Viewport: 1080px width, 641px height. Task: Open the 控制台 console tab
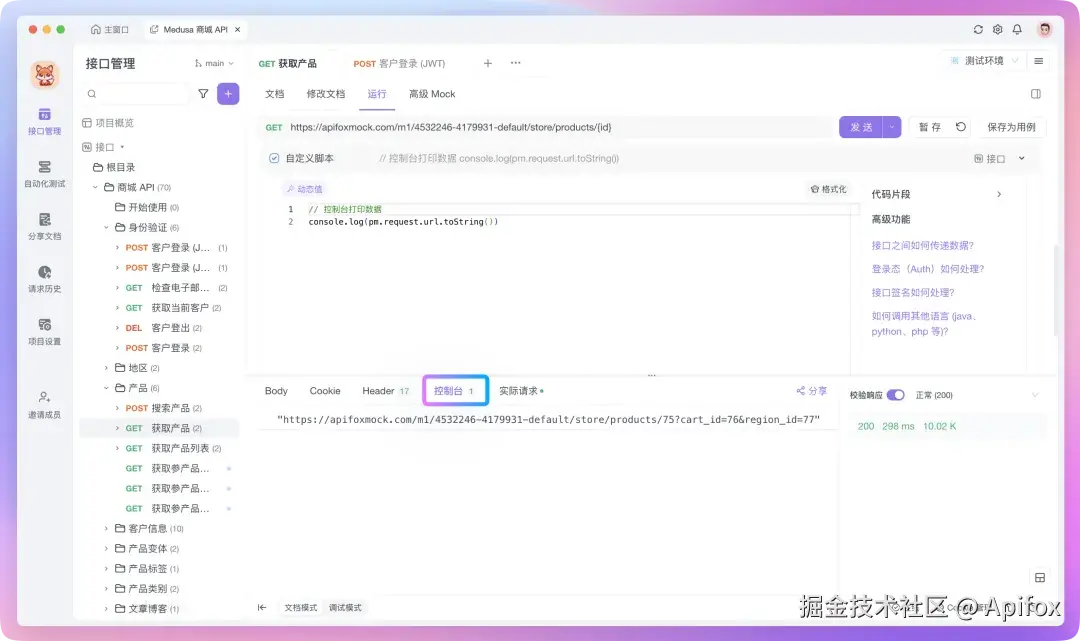[455, 391]
